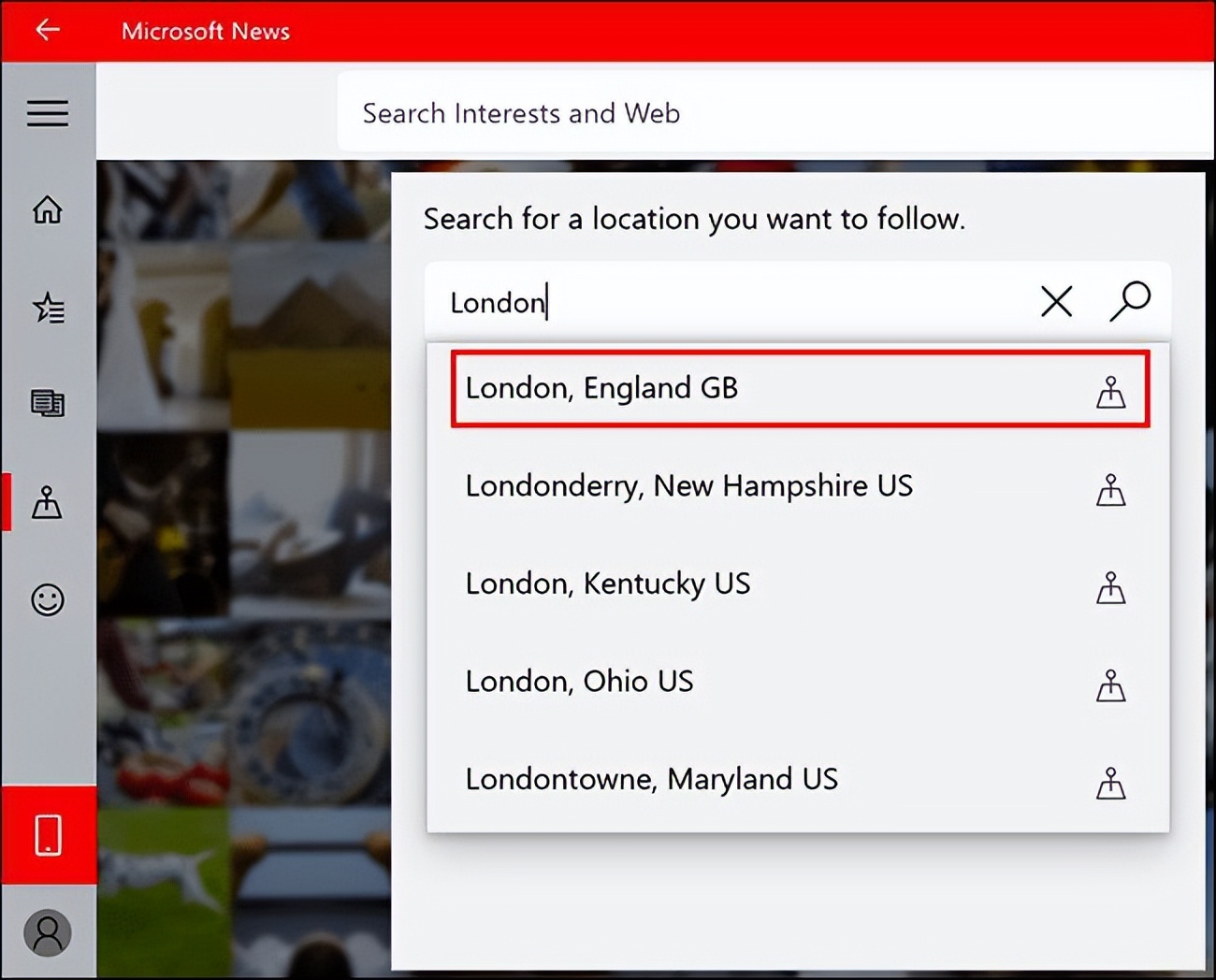Open the navigation hamburger menu

pyautogui.click(x=47, y=112)
